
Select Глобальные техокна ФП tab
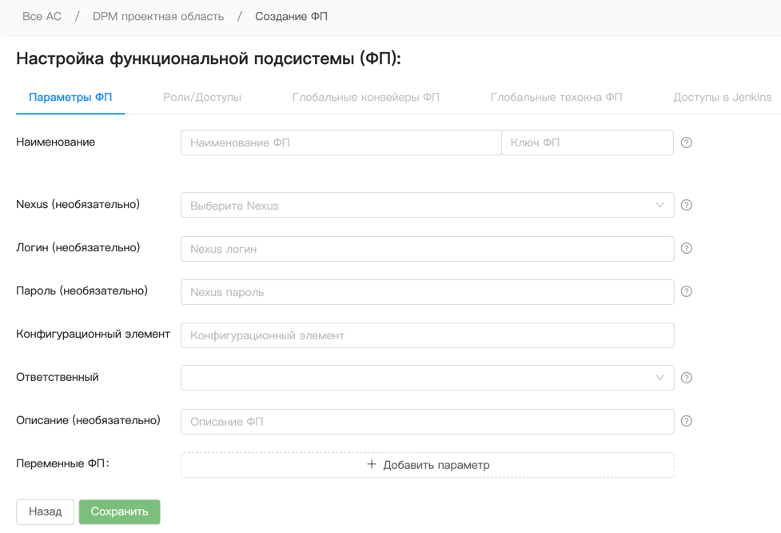tap(556, 98)
